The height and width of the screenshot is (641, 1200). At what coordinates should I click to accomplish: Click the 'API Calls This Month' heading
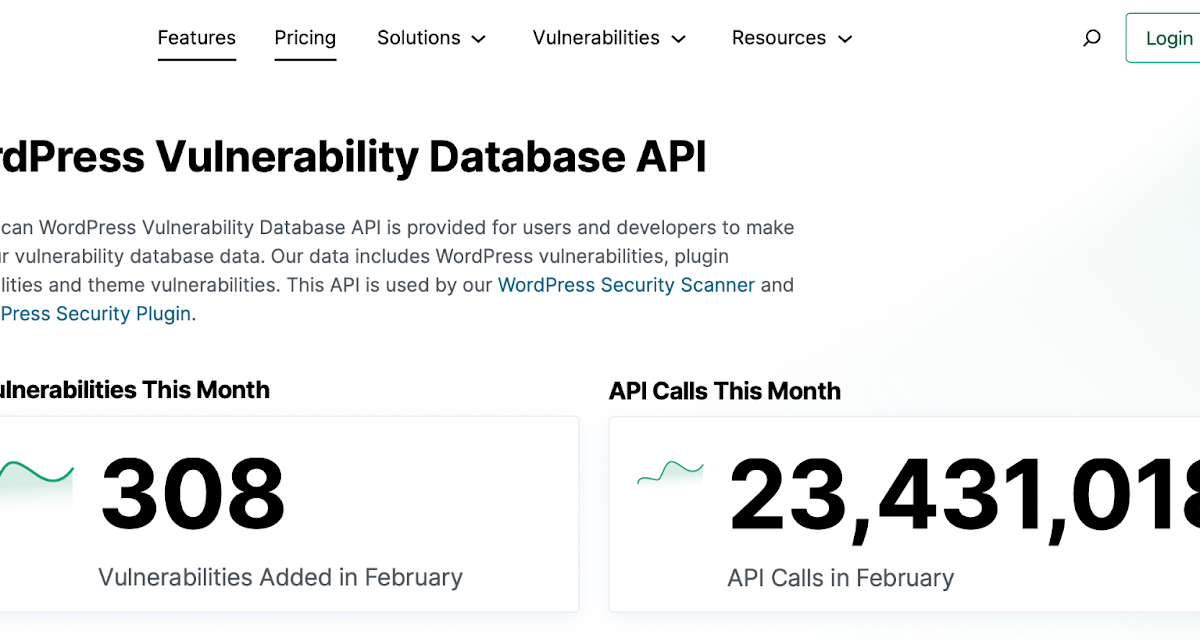(725, 391)
